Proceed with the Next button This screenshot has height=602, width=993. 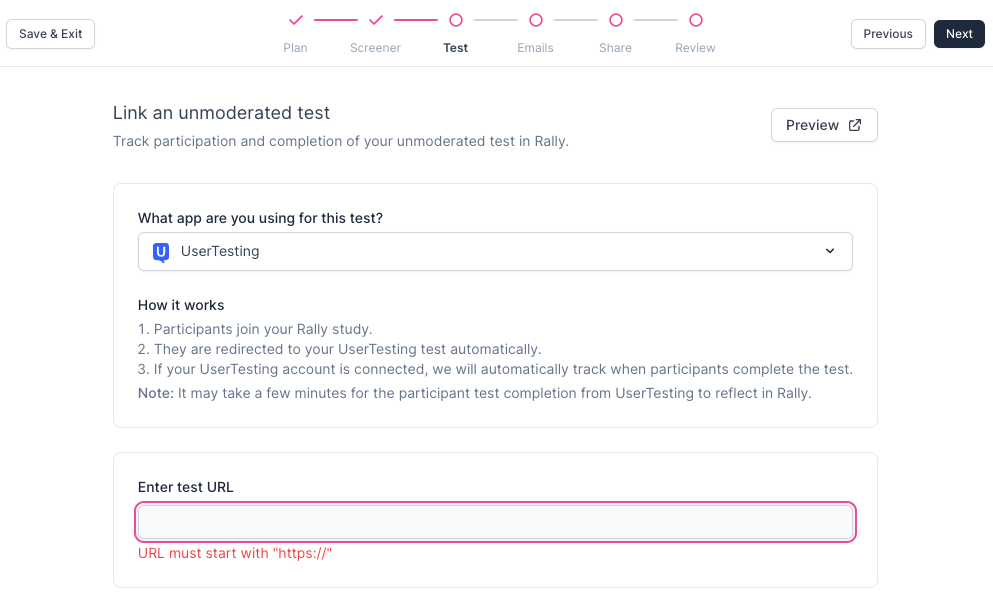[x=959, y=34]
